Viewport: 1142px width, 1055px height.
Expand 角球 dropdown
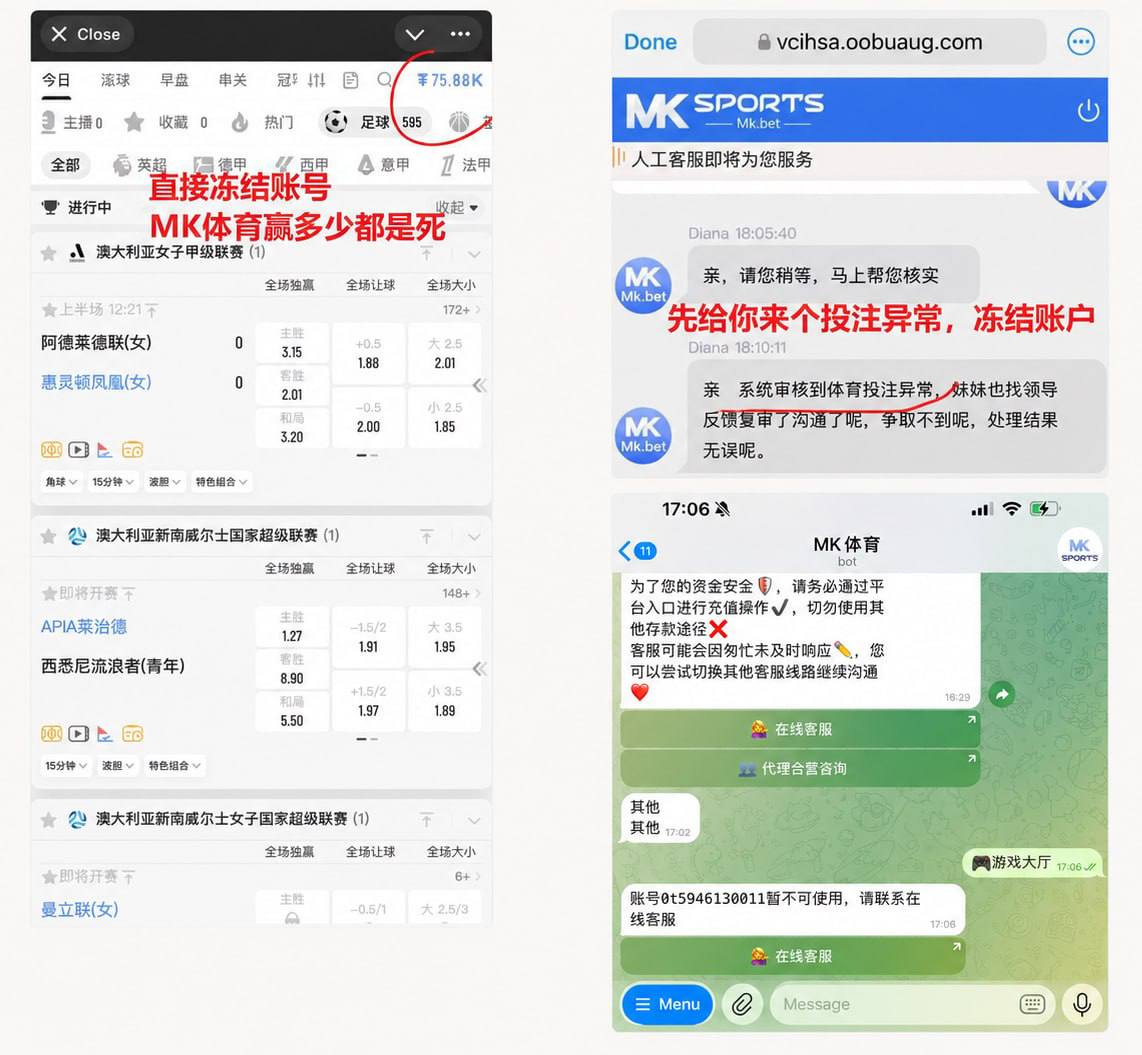click(60, 482)
